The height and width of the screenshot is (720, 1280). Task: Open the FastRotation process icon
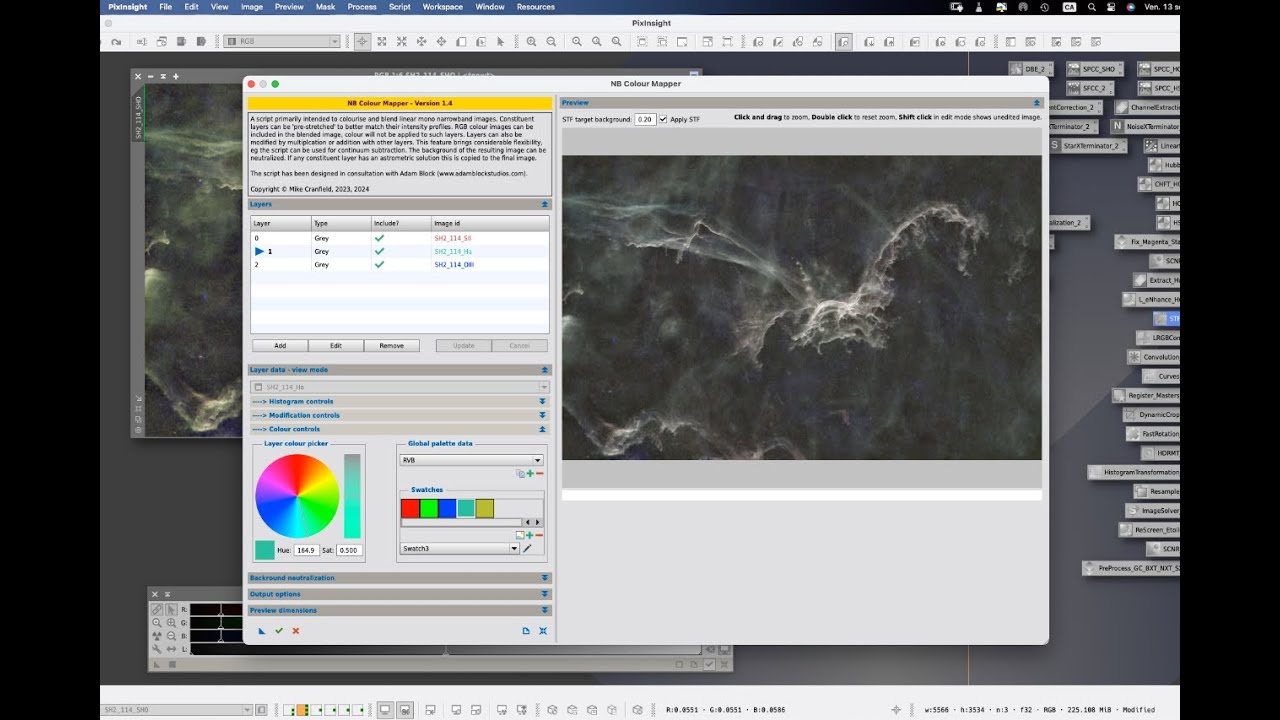(x=1153, y=434)
